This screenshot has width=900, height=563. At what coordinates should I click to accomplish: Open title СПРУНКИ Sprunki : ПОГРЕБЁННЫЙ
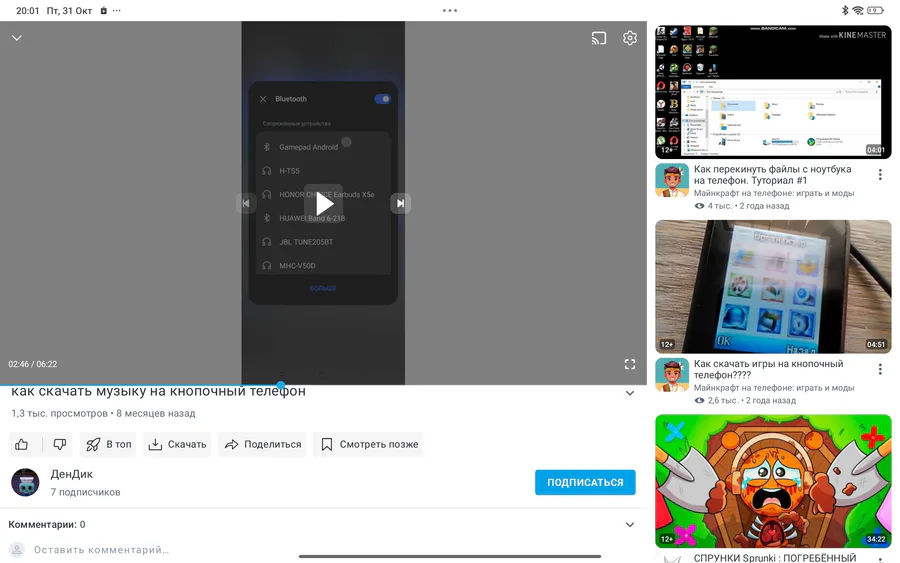(x=775, y=558)
